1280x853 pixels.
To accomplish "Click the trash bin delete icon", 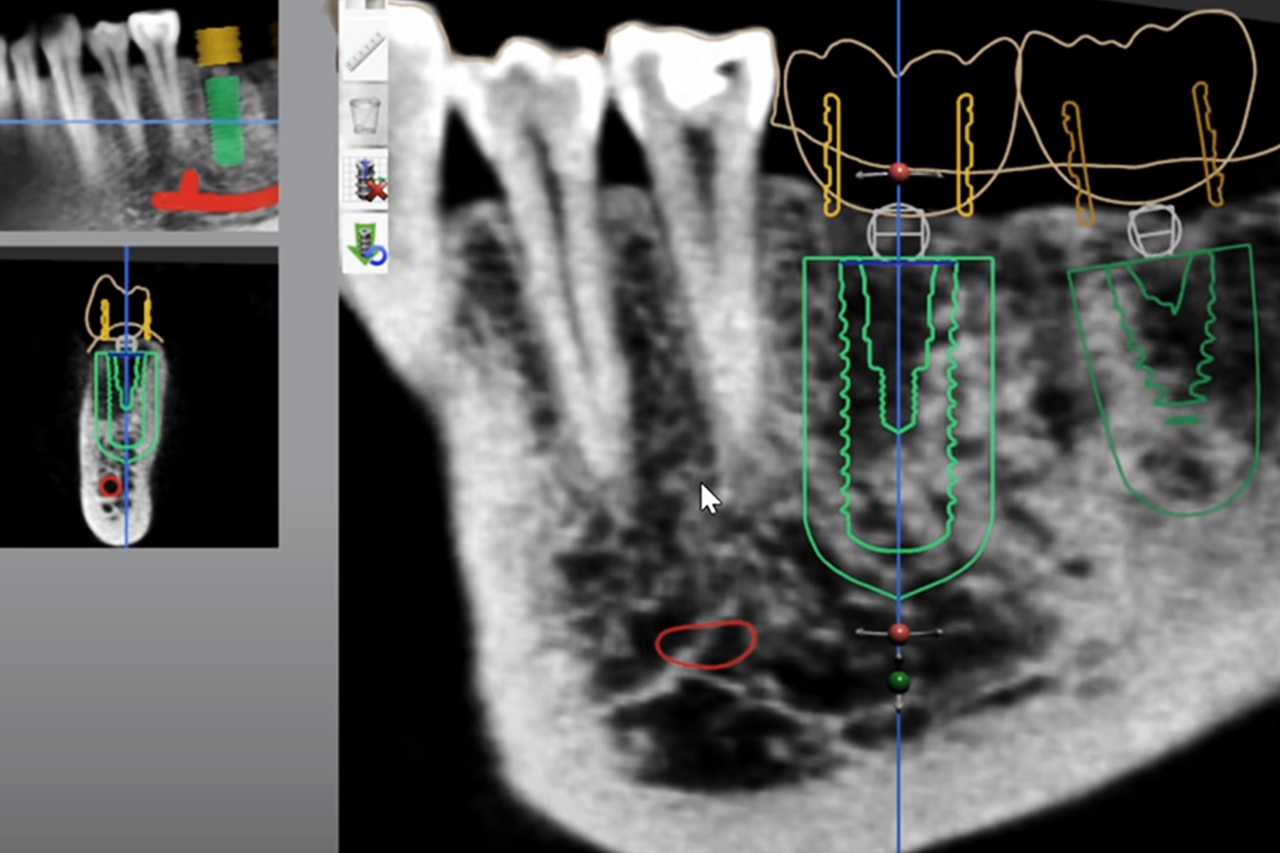I will (x=366, y=115).
